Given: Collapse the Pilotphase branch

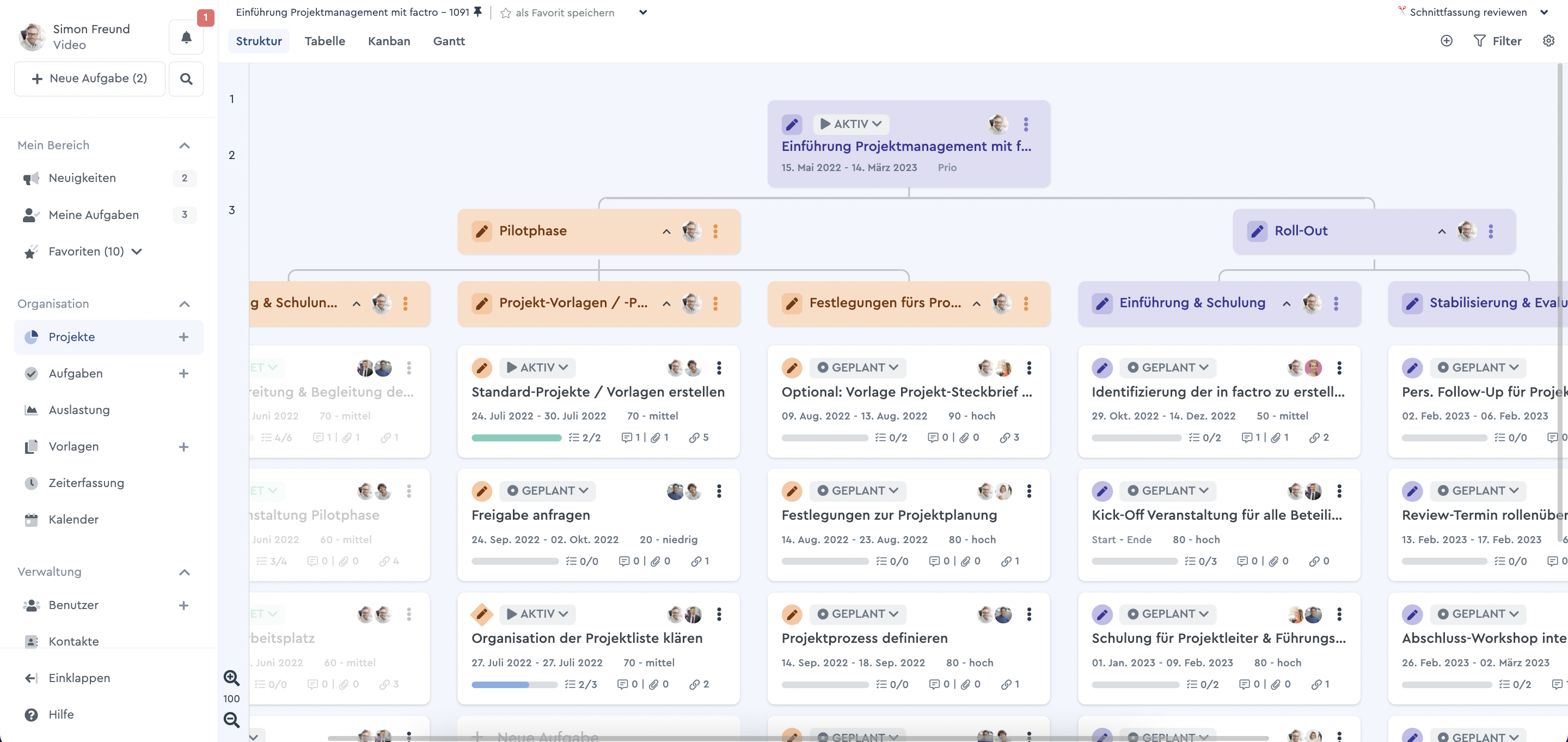Looking at the screenshot, I should pyautogui.click(x=666, y=232).
